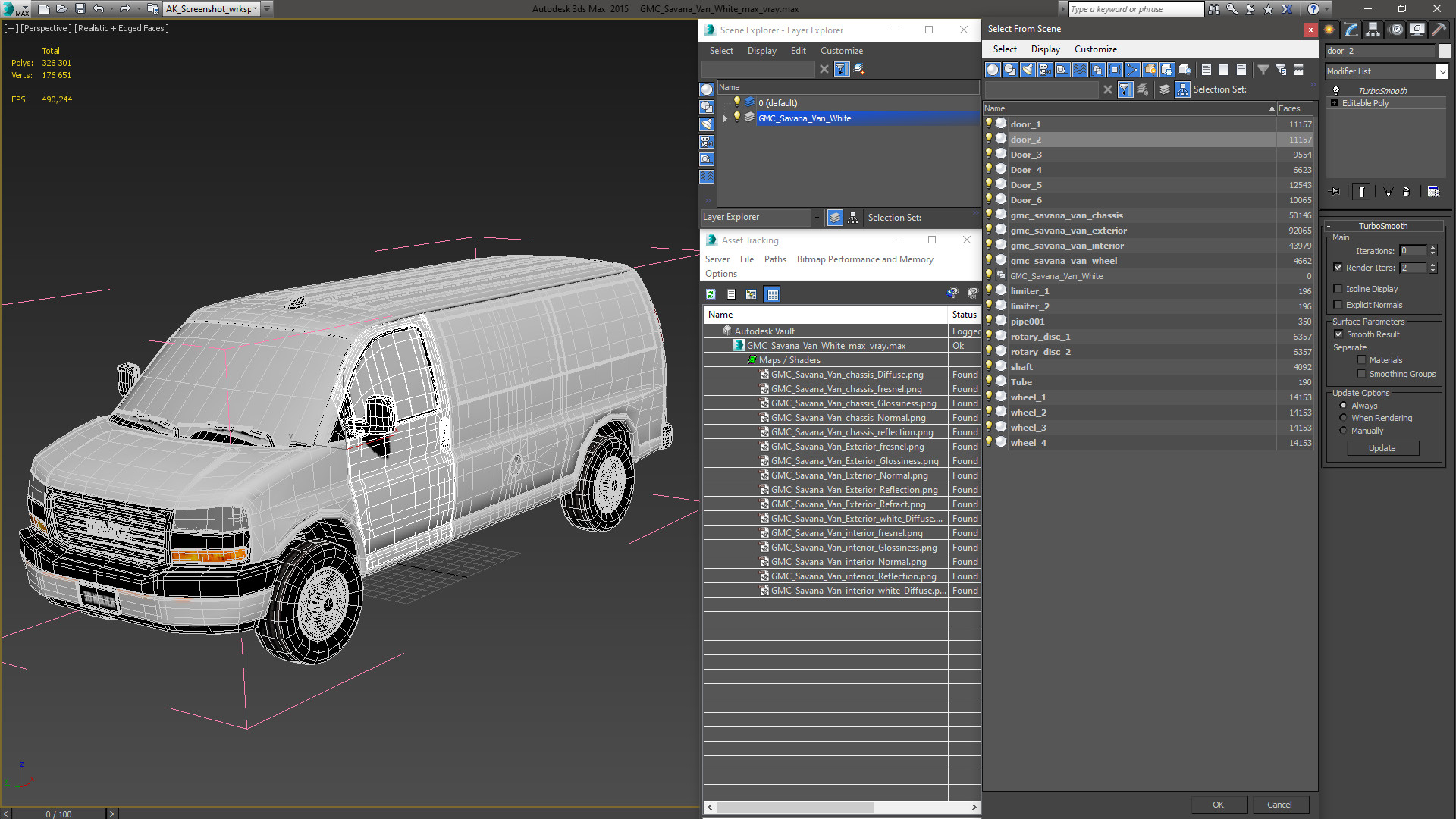Image resolution: width=1456 pixels, height=819 pixels.
Task: Select the Always update radio button
Action: (x=1343, y=406)
